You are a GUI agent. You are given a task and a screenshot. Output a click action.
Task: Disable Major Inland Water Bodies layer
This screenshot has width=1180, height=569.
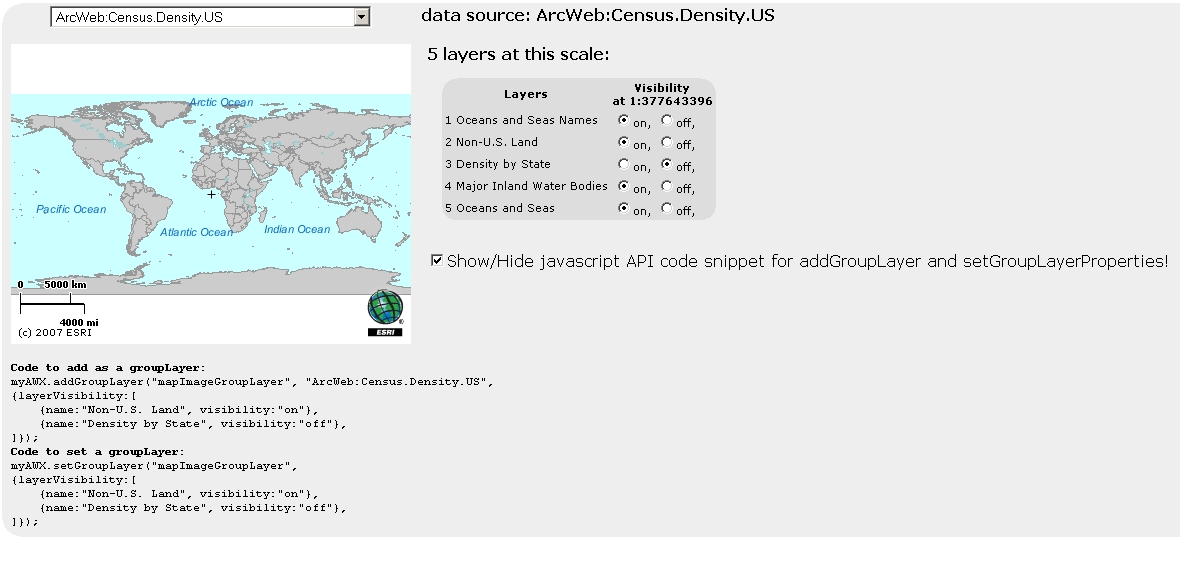(x=667, y=185)
